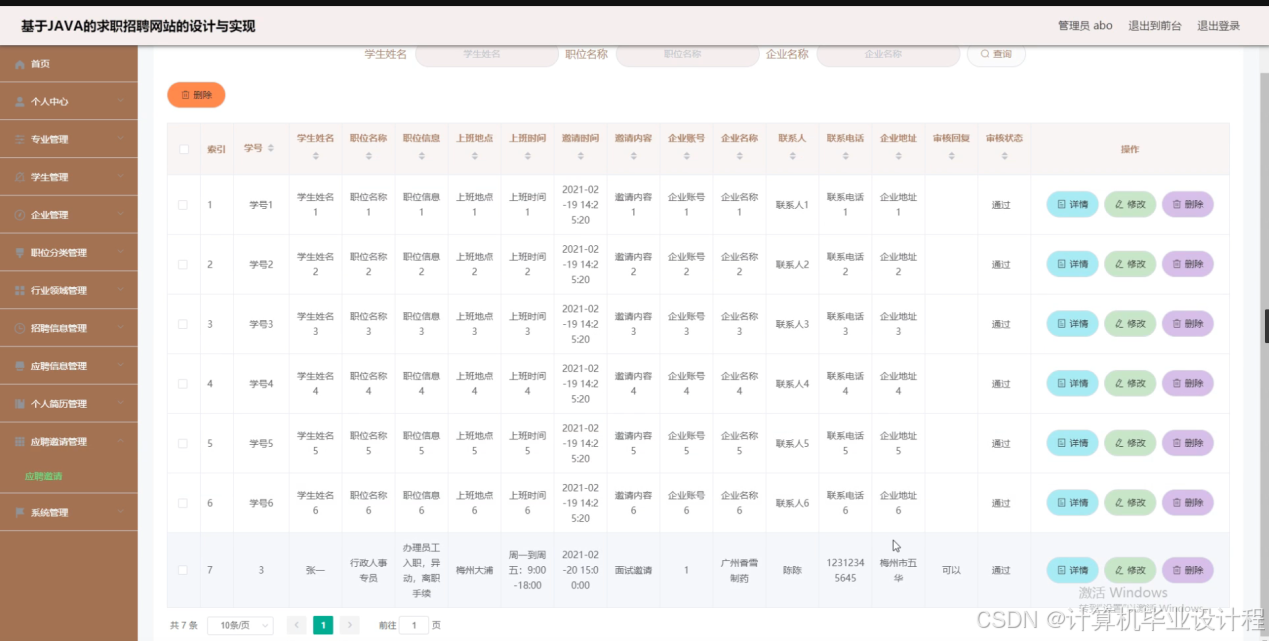
Task: Tick the select-all checkbox in table header
Action: pyautogui.click(x=184, y=149)
